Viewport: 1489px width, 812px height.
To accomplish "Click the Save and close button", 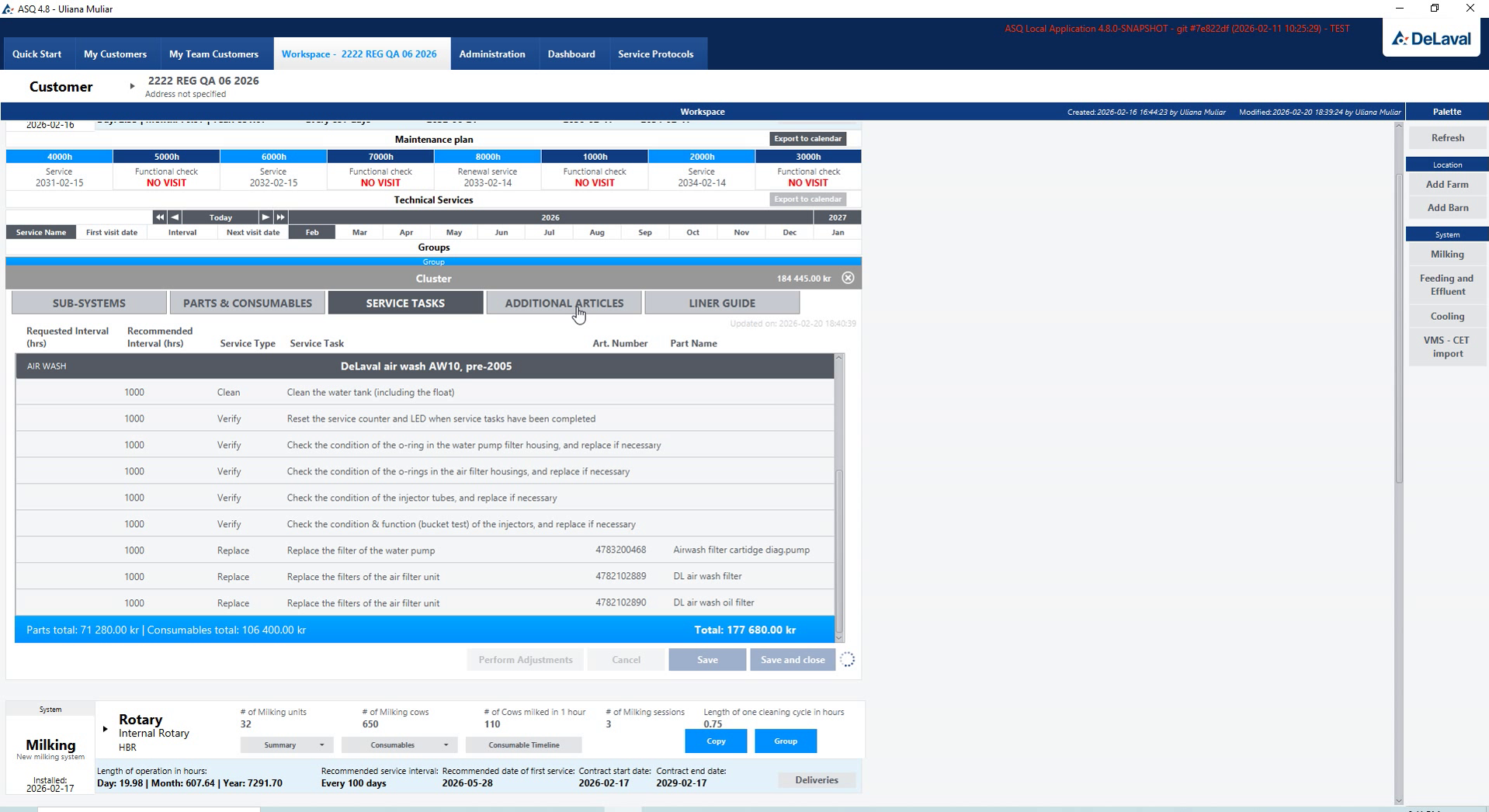I will coord(793,660).
